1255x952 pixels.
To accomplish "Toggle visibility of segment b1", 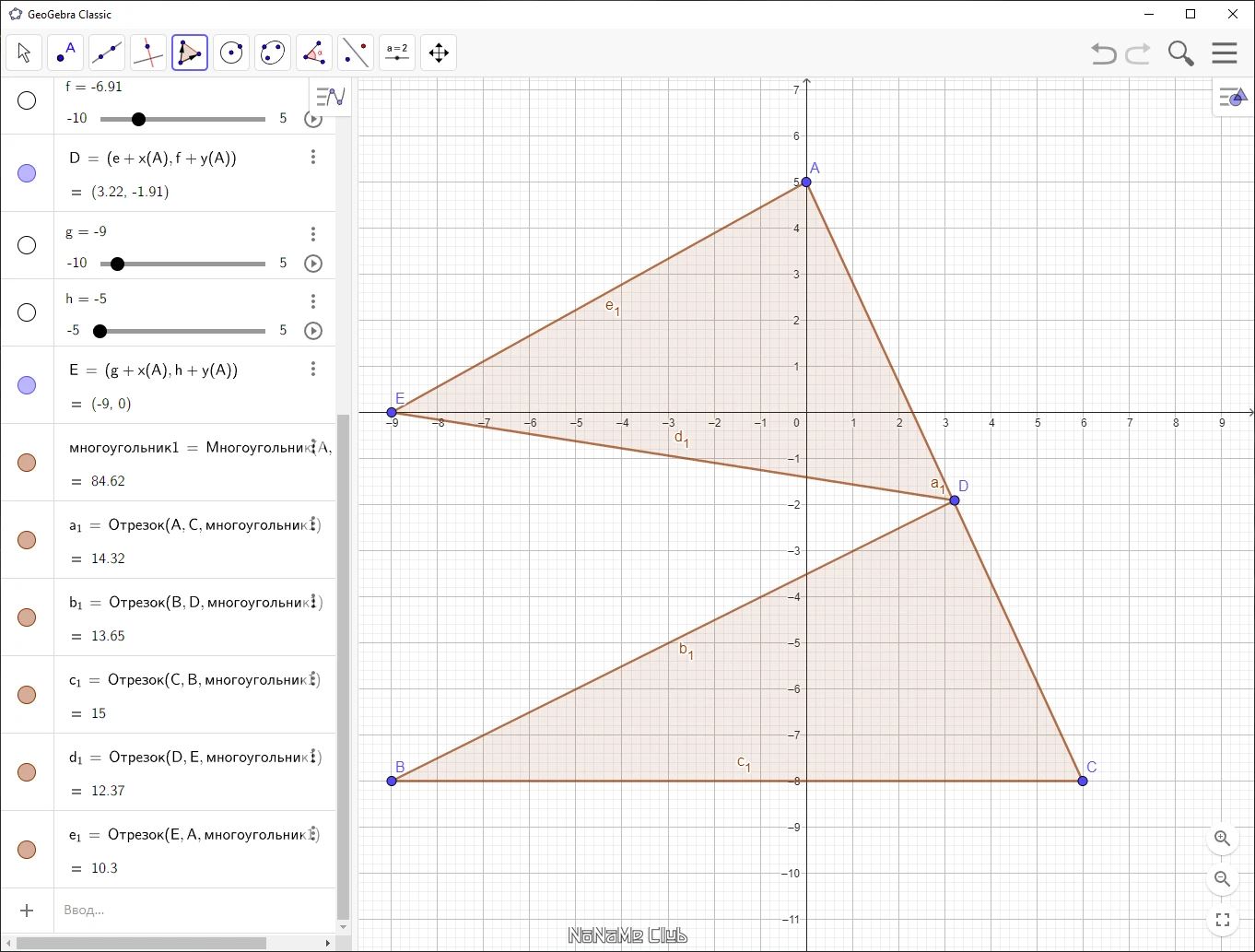I will 27,617.
